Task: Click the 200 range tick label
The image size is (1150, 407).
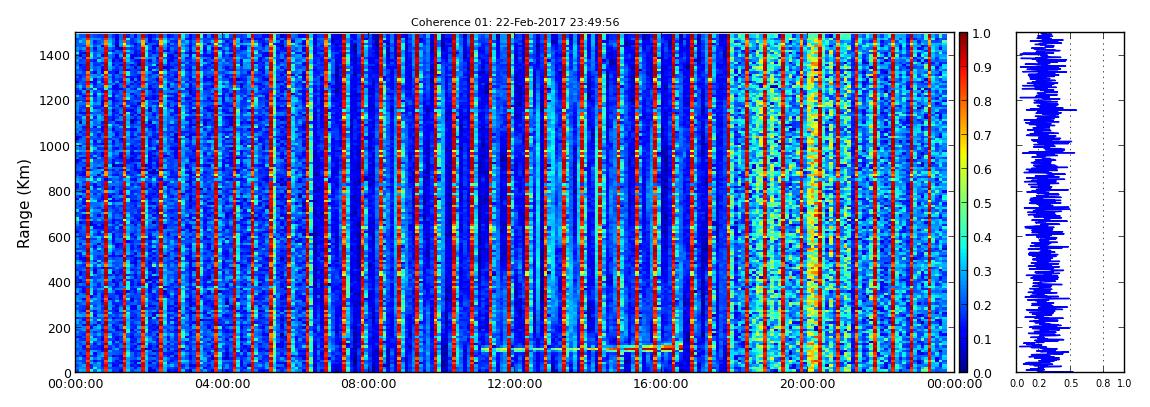Action: [59, 328]
